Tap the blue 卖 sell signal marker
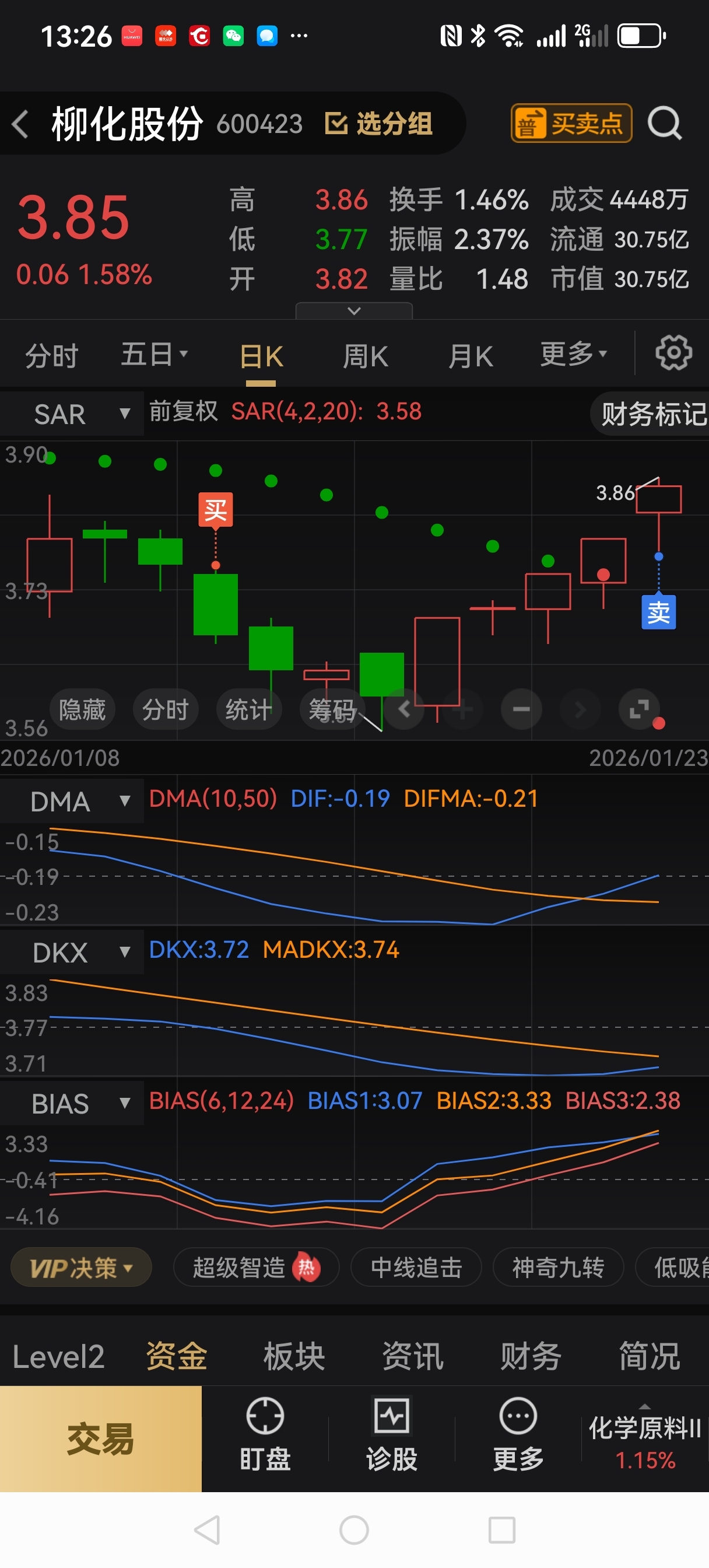Screen dimensions: 709x1568 coord(658,612)
